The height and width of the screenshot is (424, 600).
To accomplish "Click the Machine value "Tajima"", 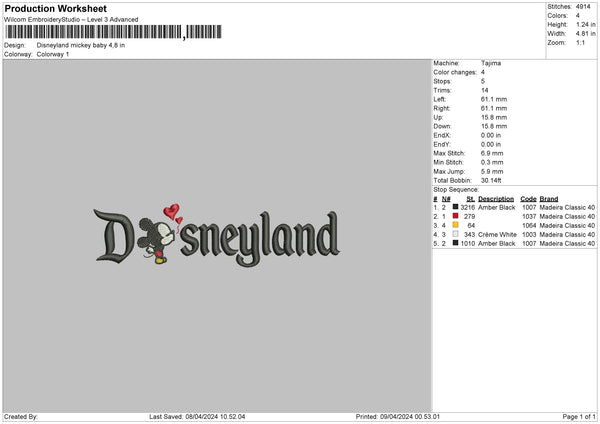I will [491, 63].
